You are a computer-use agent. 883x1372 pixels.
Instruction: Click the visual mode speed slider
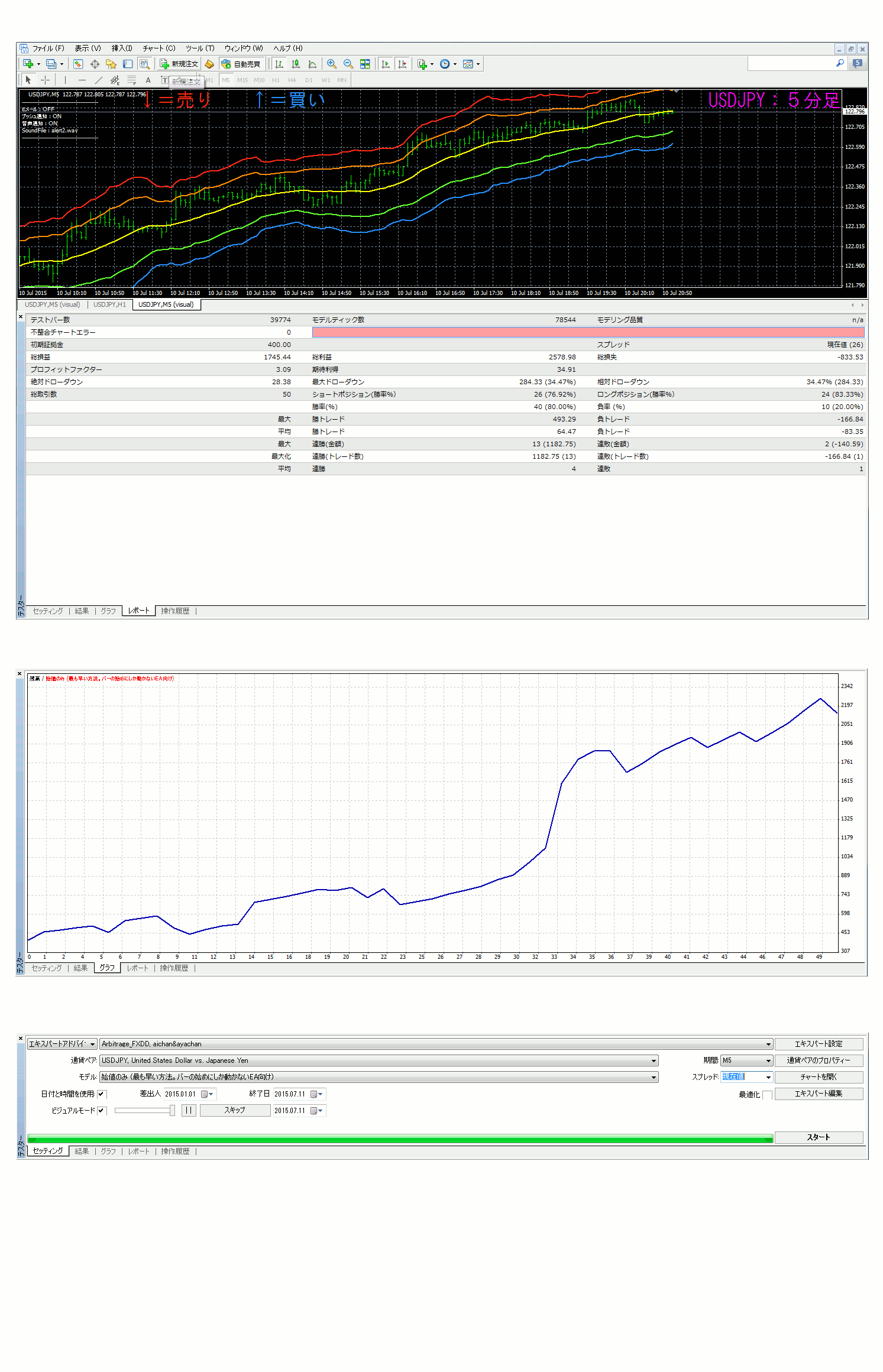click(172, 1111)
